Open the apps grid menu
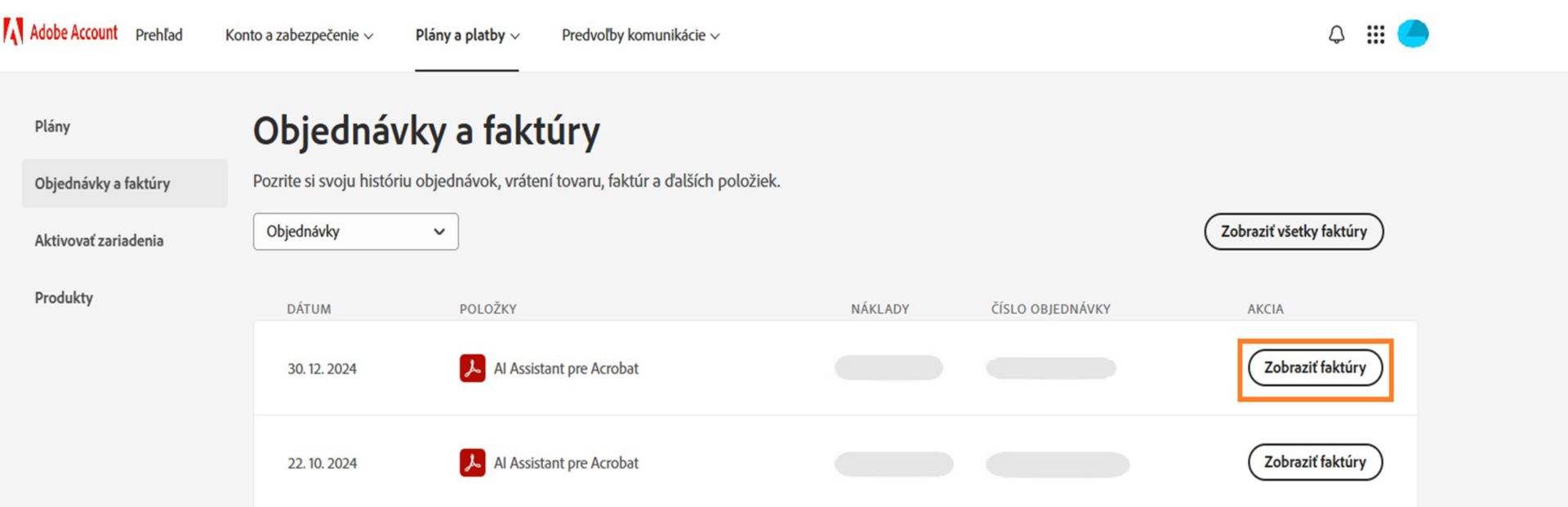The height and width of the screenshot is (507, 1568). pos(1375,34)
